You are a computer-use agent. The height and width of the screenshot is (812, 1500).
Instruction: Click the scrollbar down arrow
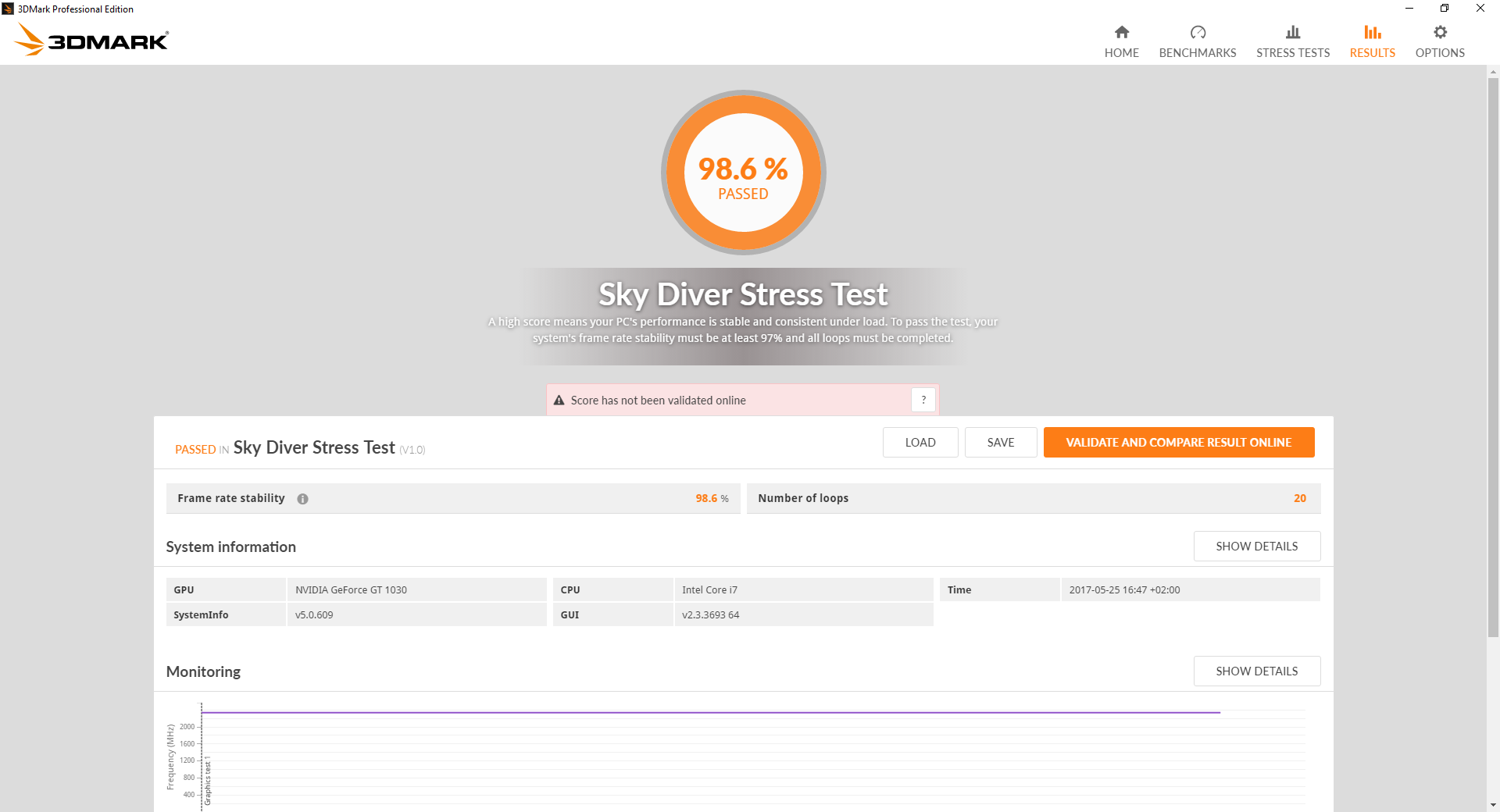tap(1493, 805)
